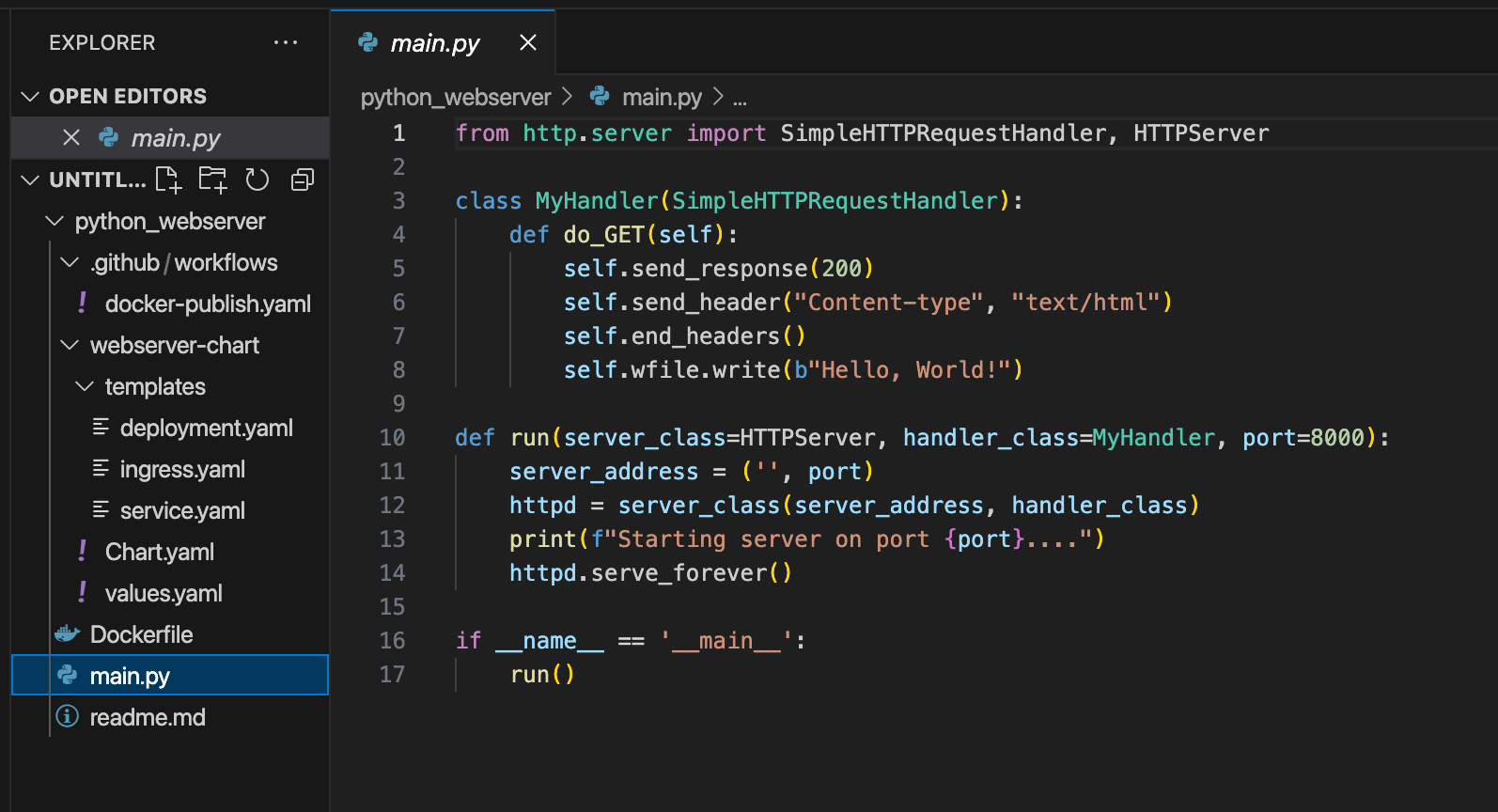Click YAML exclamation icon beside docker-publish.yaml
Image resolution: width=1498 pixels, height=812 pixels.
point(83,303)
